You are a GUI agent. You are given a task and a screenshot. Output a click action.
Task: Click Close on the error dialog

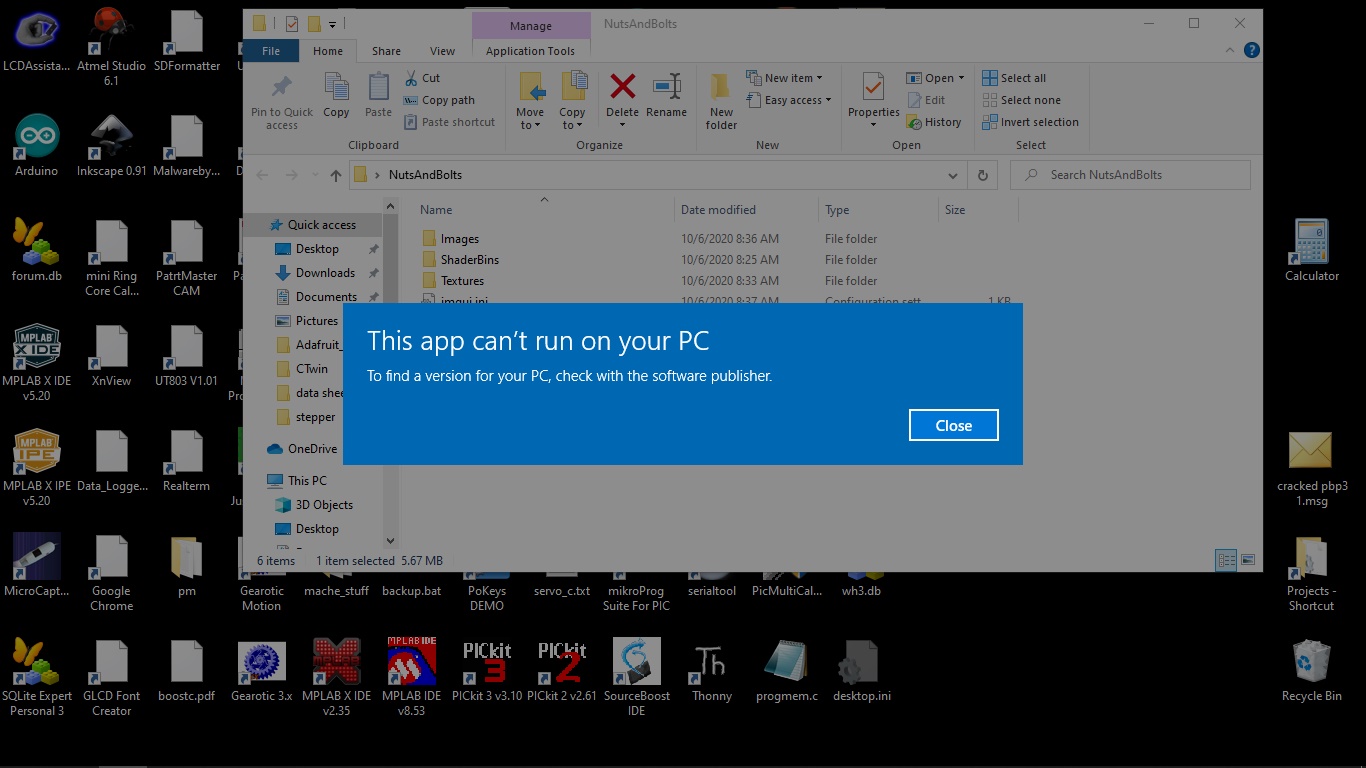[953, 425]
